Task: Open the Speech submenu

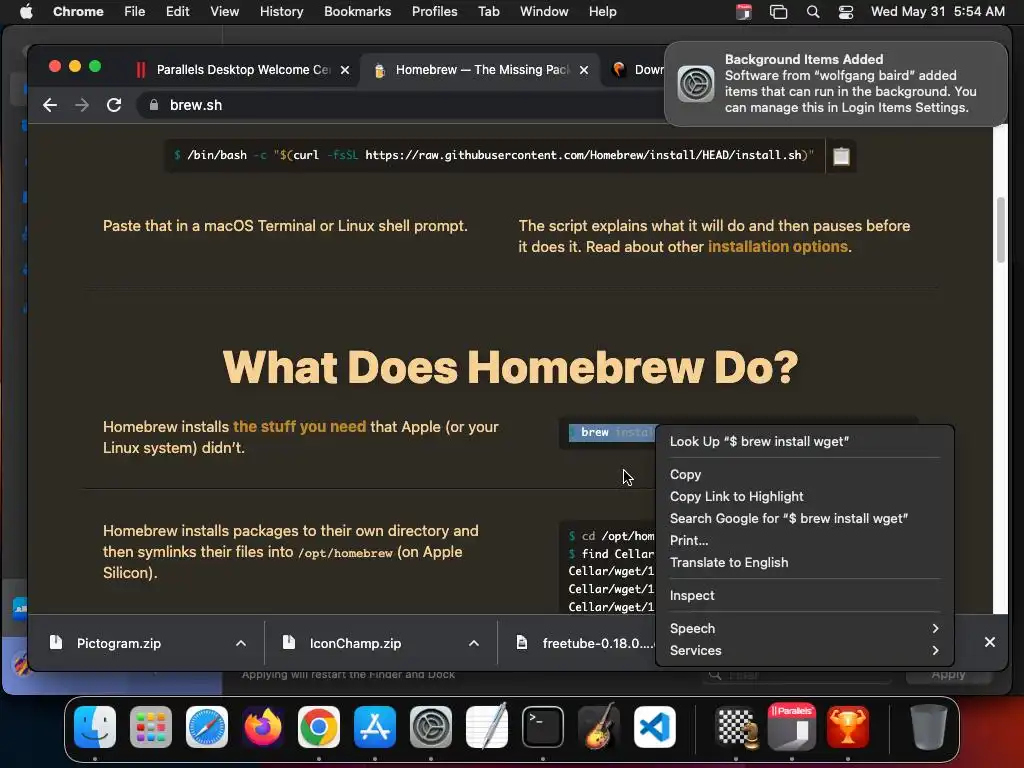Action: [805, 628]
